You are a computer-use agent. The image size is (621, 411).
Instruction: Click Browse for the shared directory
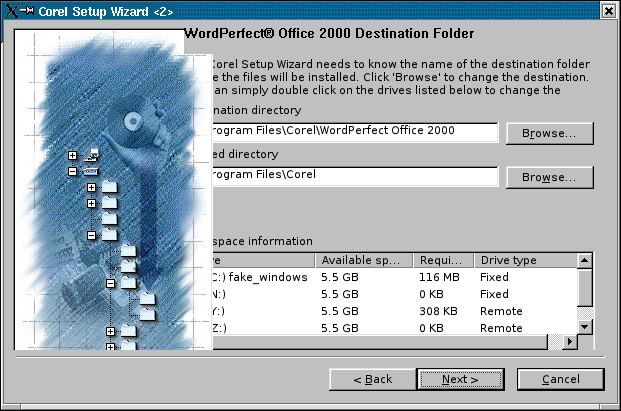point(549,177)
